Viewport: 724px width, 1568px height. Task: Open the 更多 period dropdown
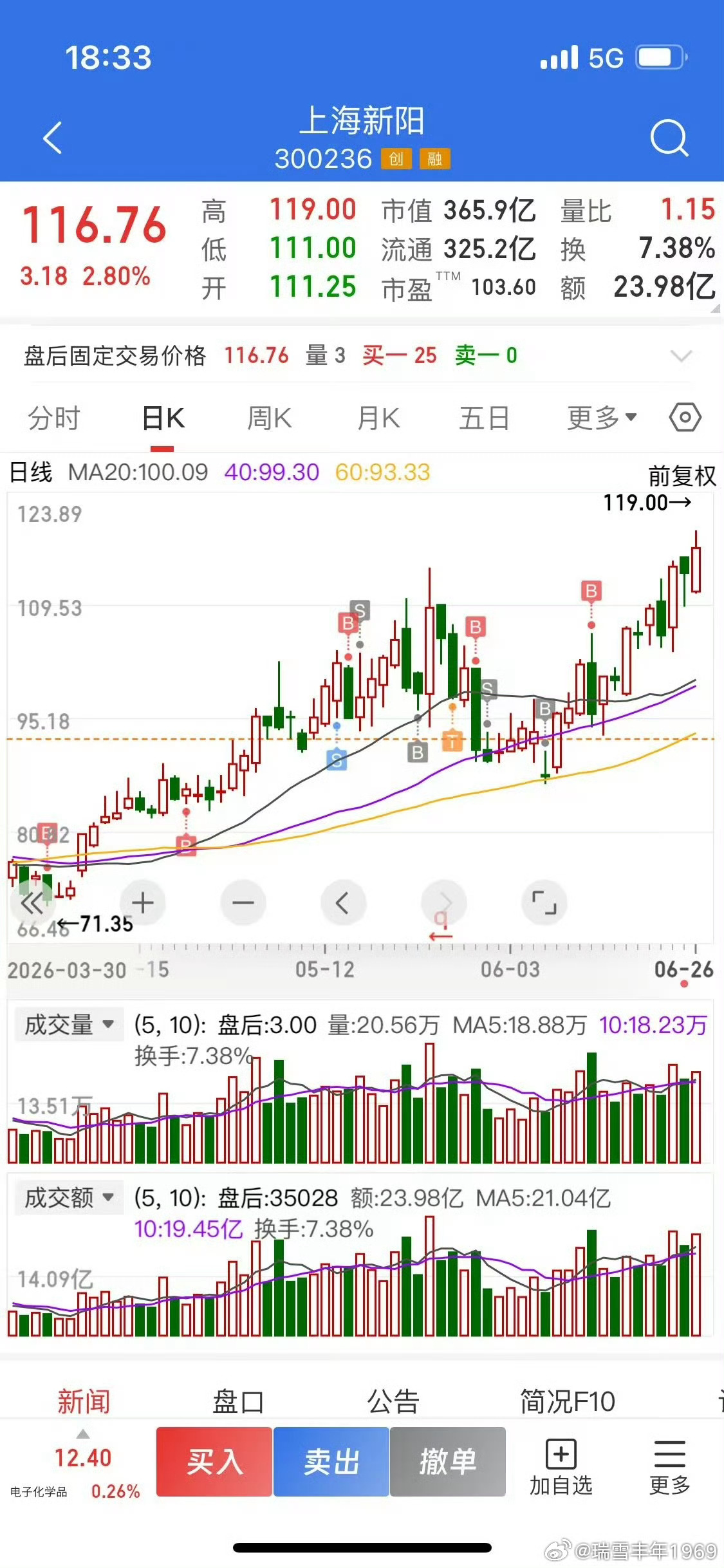602,418
